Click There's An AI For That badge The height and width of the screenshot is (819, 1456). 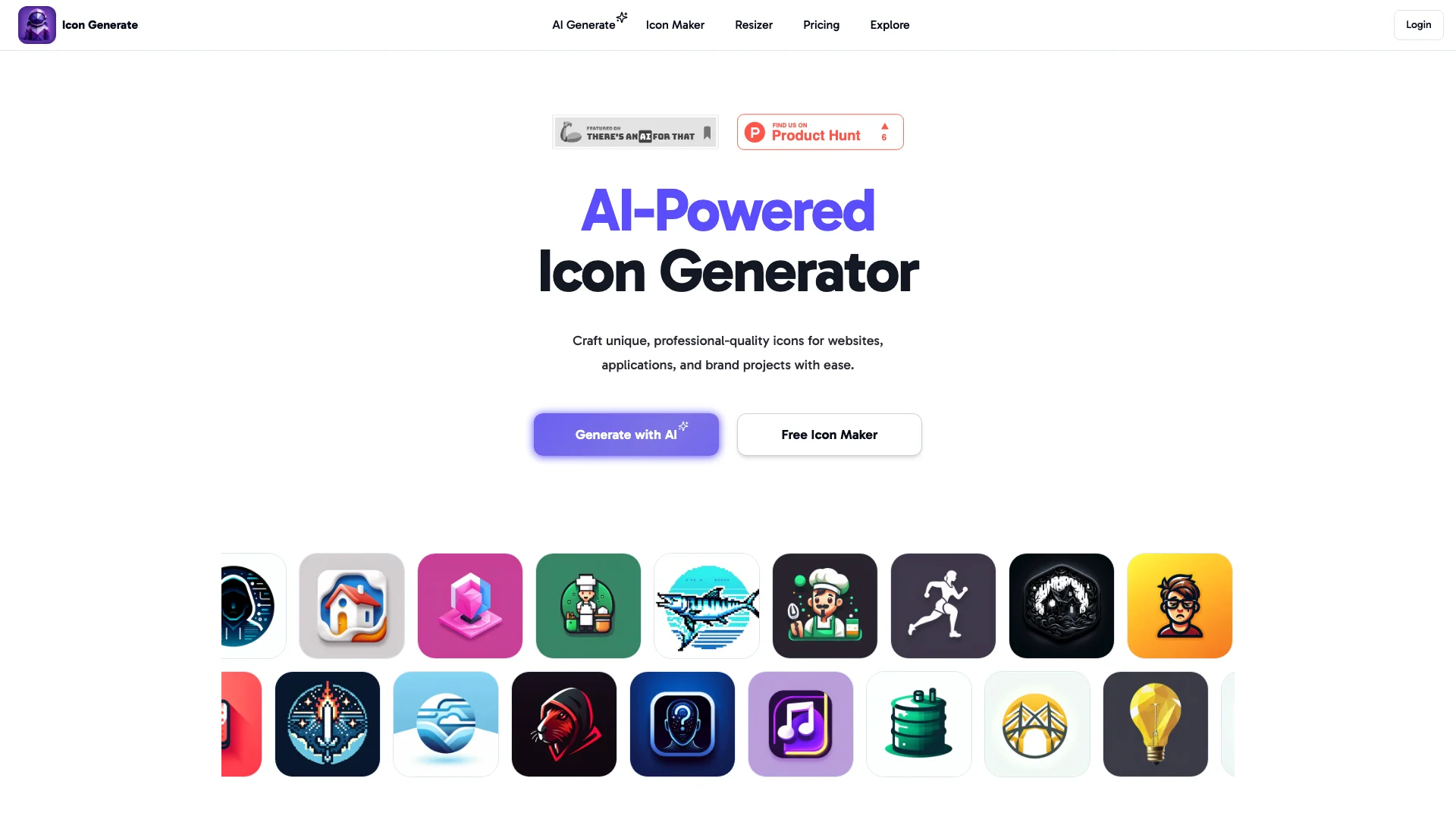pyautogui.click(x=635, y=131)
